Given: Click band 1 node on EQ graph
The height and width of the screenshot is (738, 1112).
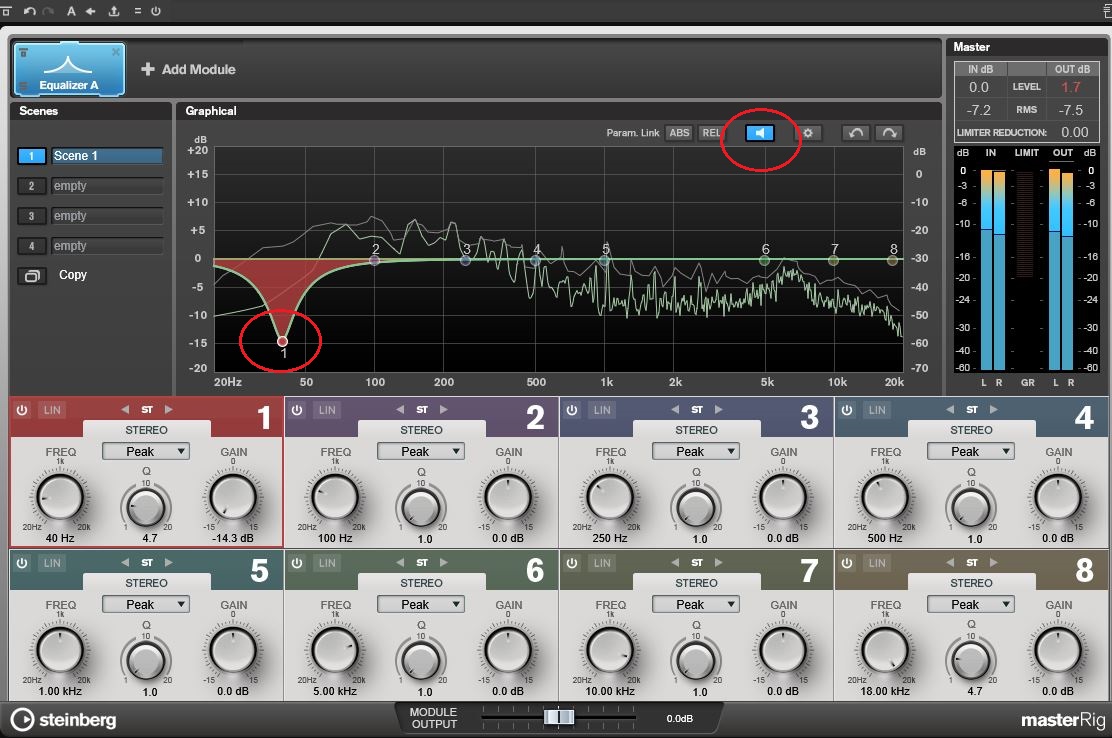Looking at the screenshot, I should (282, 342).
